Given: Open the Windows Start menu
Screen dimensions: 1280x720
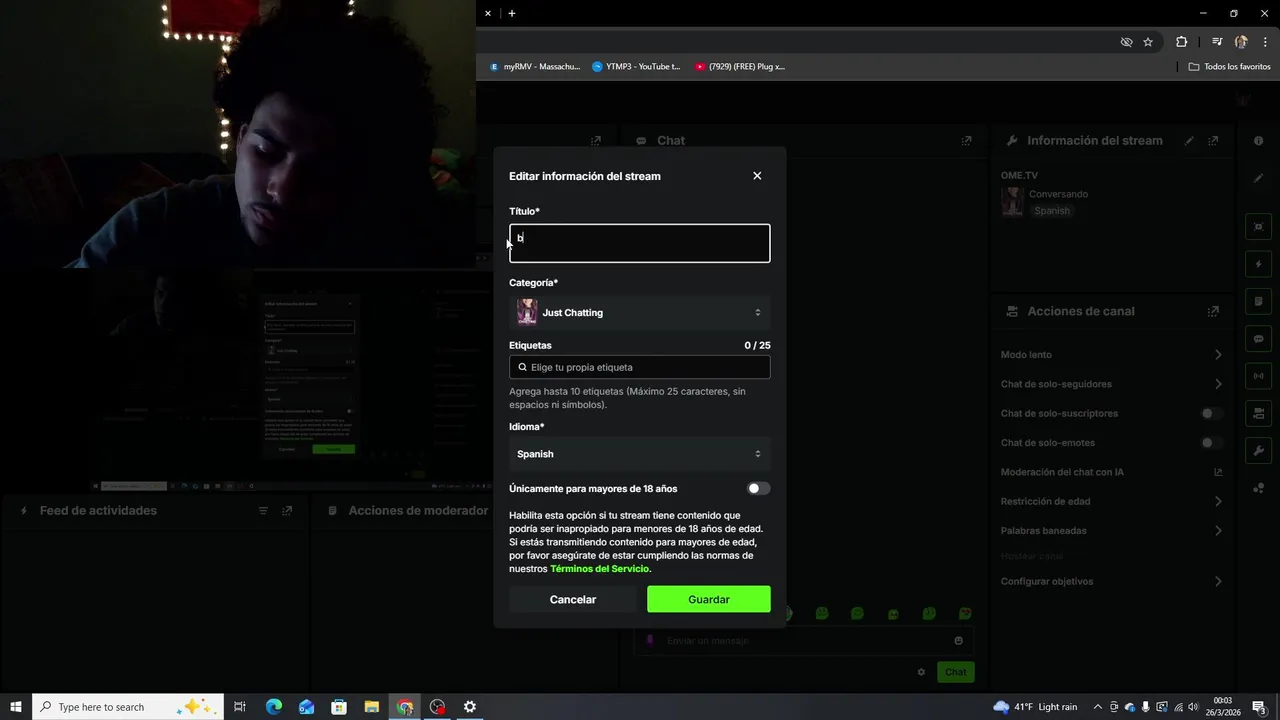Looking at the screenshot, I should 16,707.
